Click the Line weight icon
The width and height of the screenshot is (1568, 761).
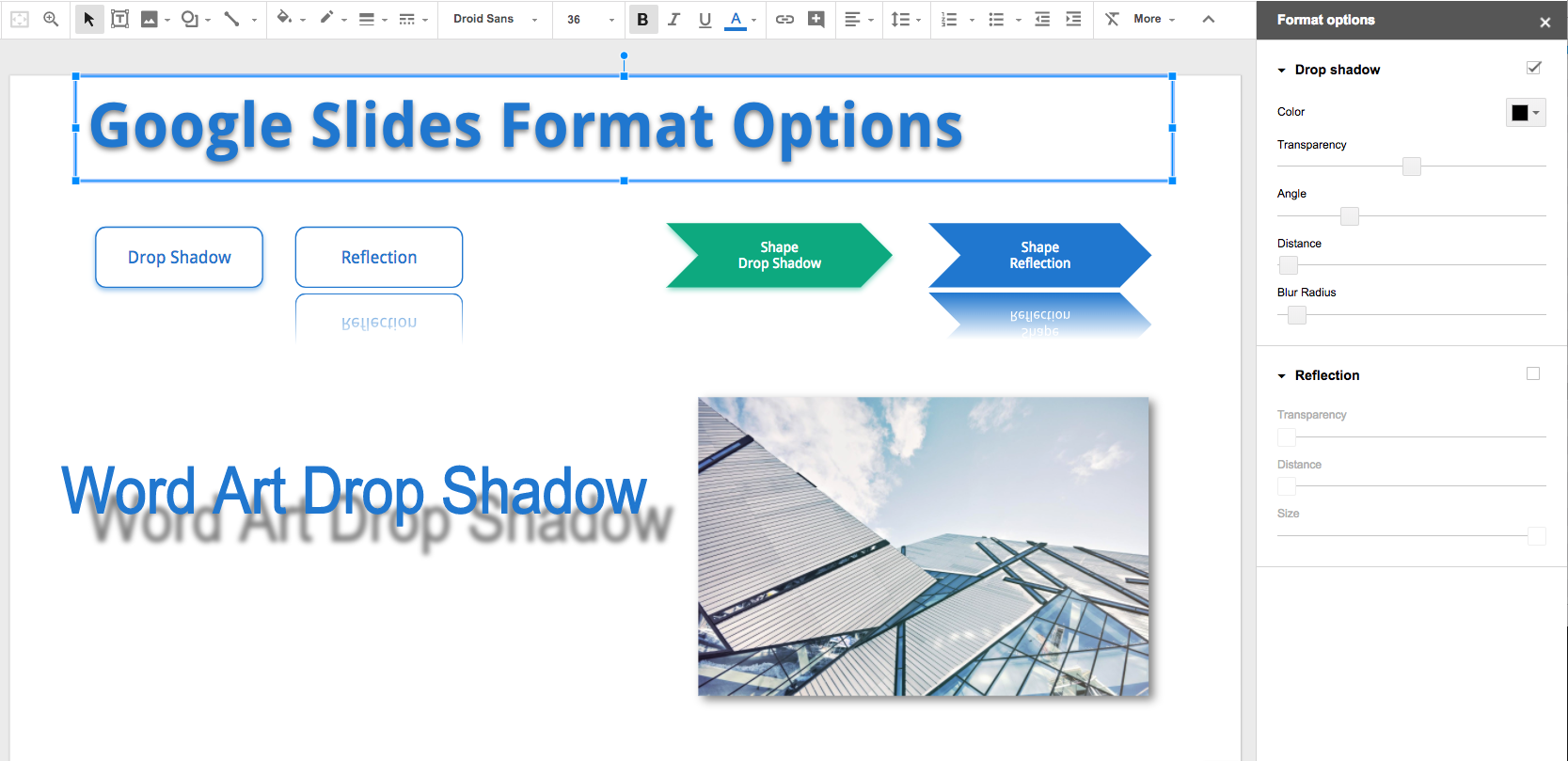(x=367, y=19)
